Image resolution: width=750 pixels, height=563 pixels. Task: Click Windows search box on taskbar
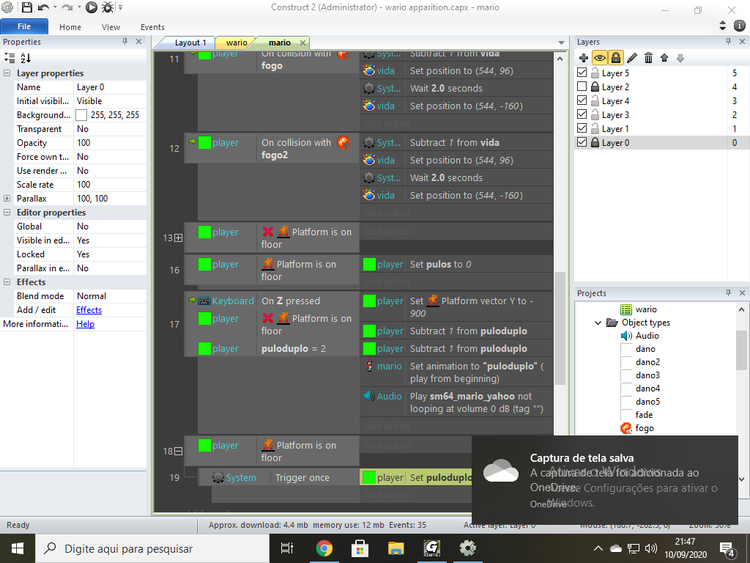click(152, 549)
